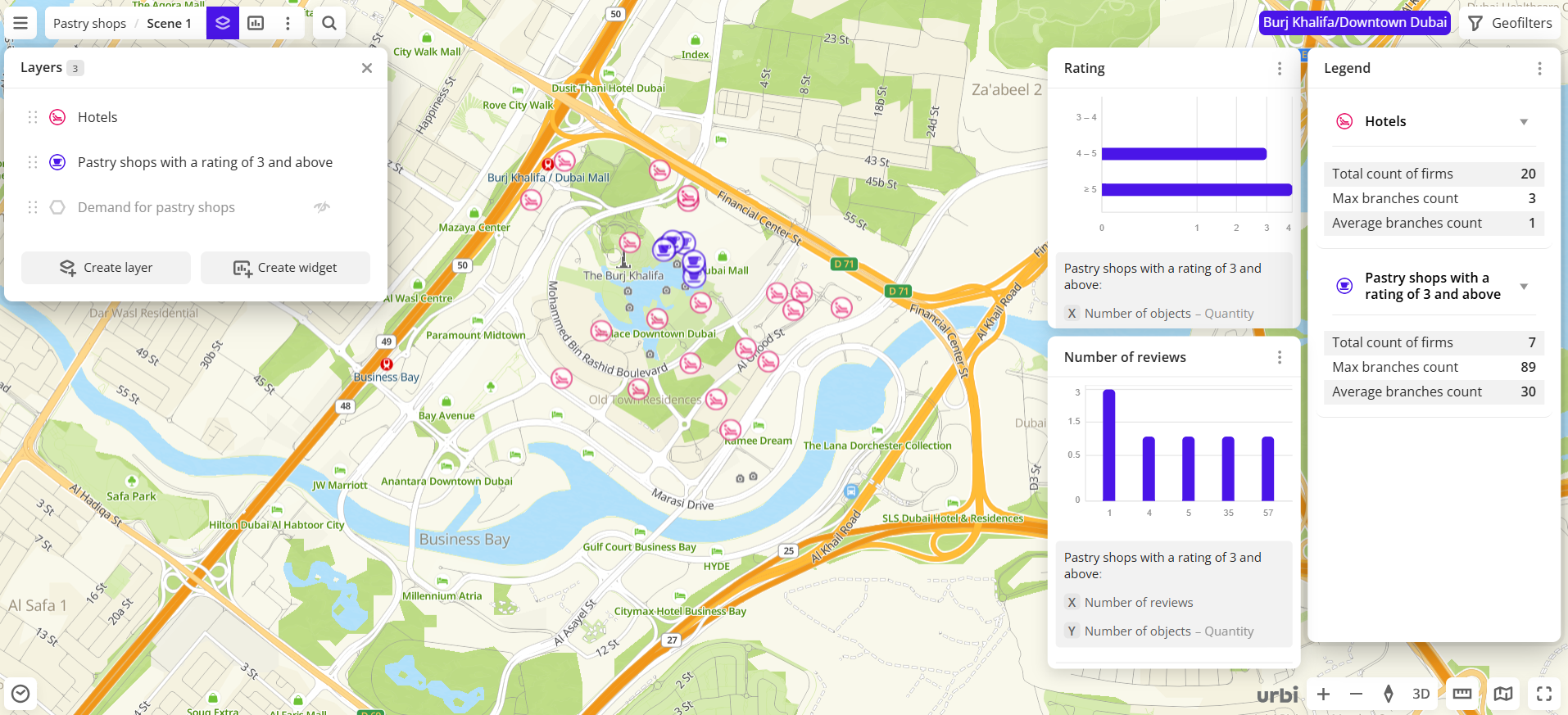Open scene options three-dot menu
The width and height of the screenshot is (1568, 715).
point(288,23)
